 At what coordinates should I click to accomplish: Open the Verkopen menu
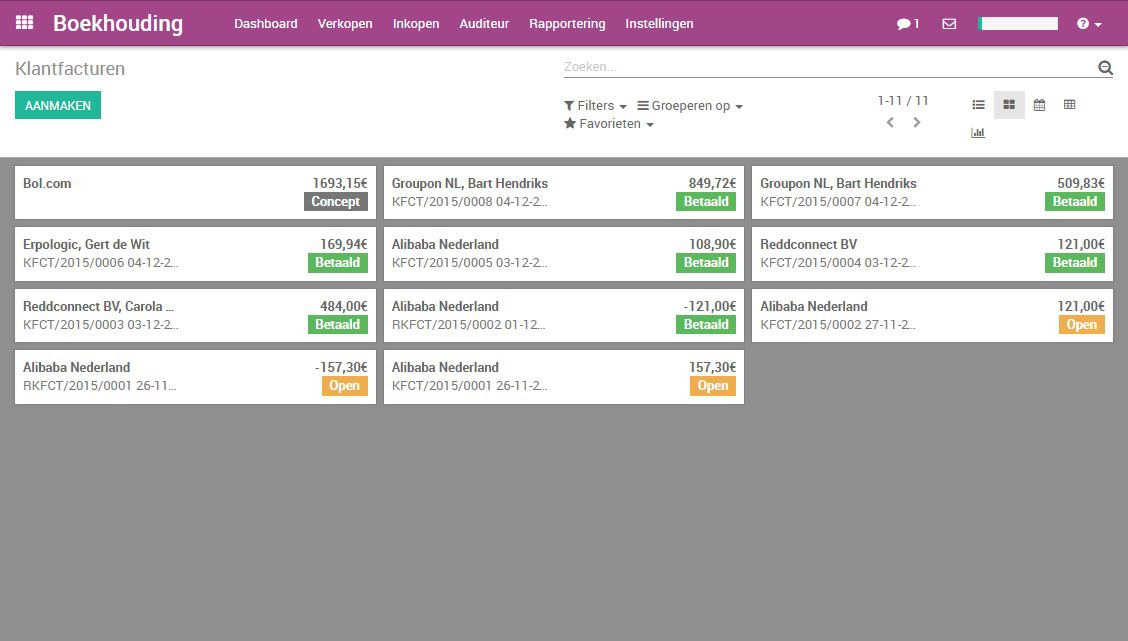click(x=345, y=23)
